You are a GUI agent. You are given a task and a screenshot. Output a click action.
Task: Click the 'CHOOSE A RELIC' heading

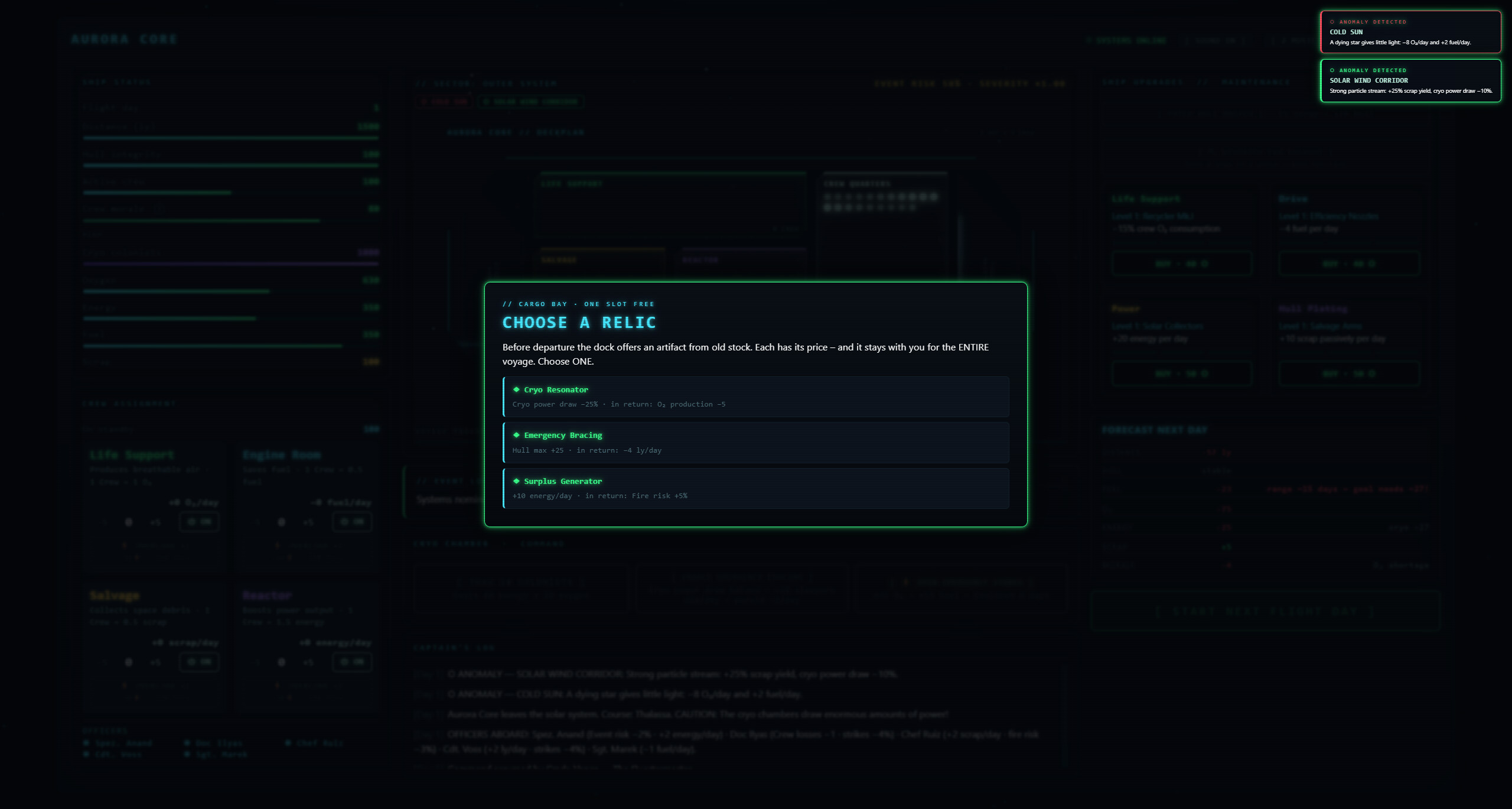tap(579, 323)
